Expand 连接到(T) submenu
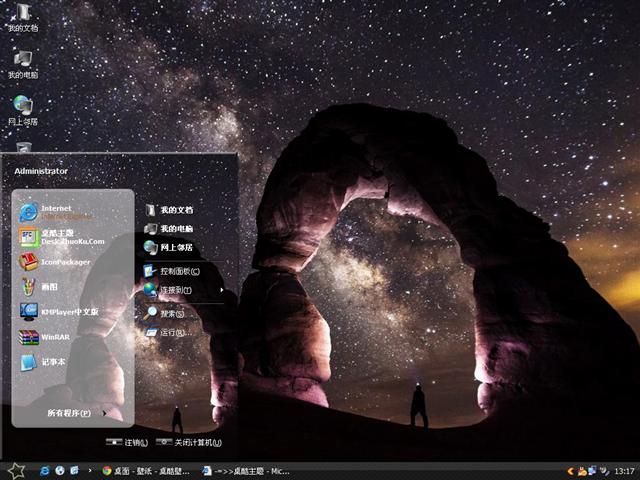 coord(184,290)
